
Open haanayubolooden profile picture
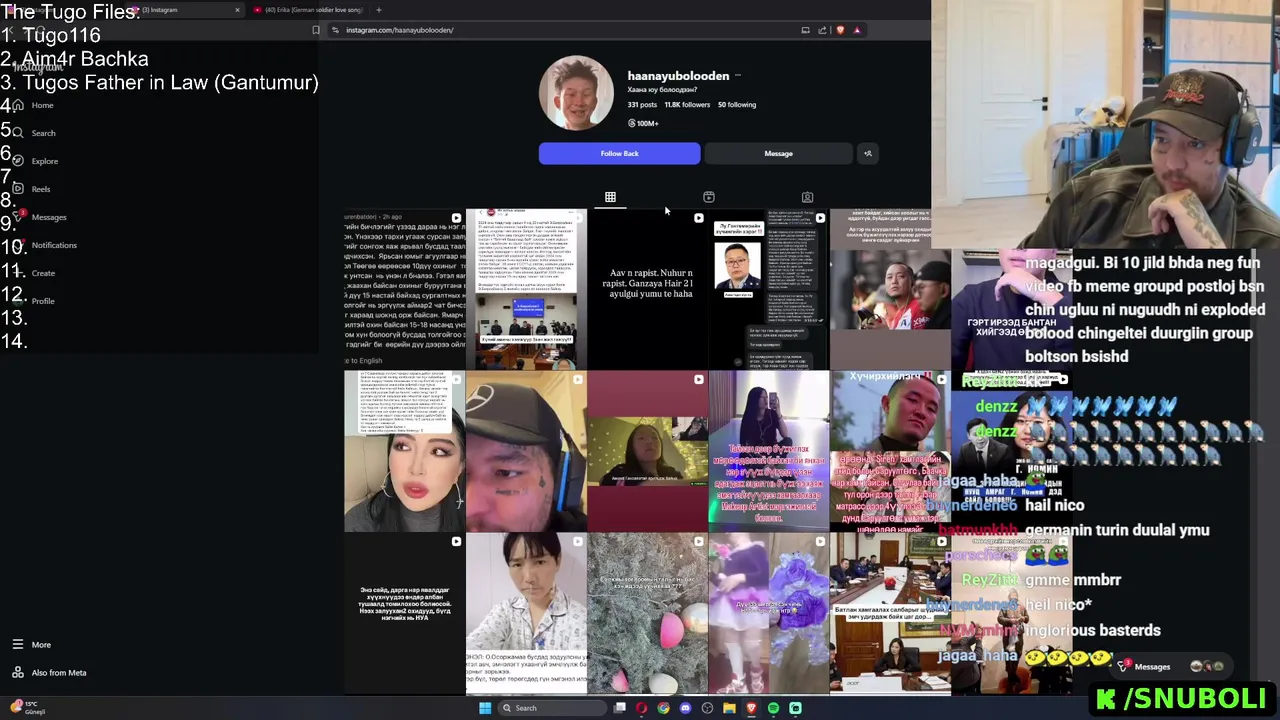pyautogui.click(x=576, y=93)
